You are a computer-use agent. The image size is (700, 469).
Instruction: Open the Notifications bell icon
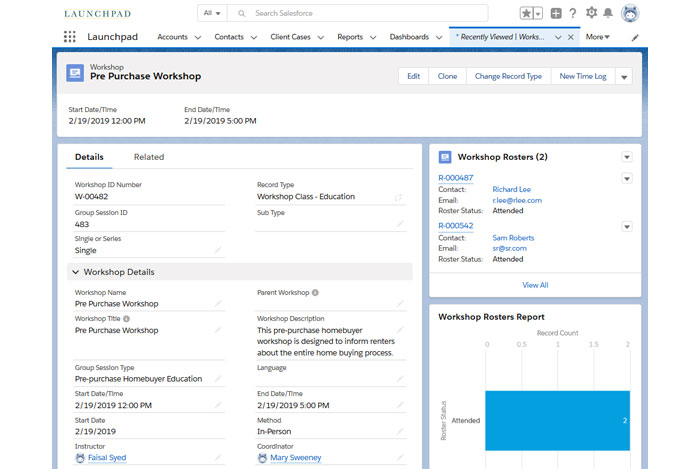[608, 13]
